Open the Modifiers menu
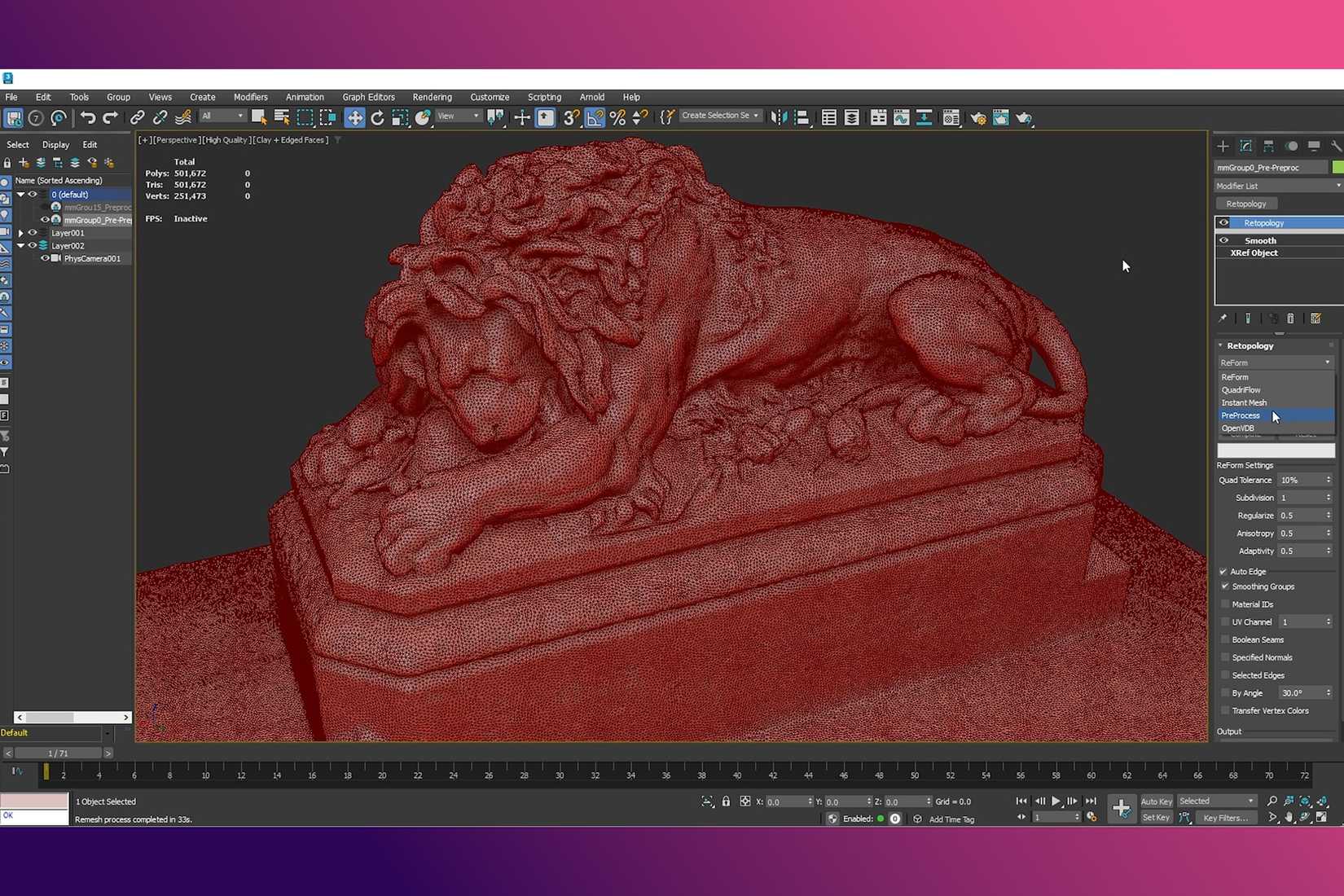Image resolution: width=1344 pixels, height=896 pixels. pyautogui.click(x=250, y=97)
